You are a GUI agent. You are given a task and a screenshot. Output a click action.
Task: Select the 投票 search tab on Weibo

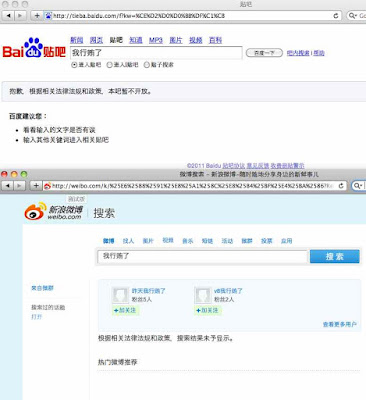267,241
